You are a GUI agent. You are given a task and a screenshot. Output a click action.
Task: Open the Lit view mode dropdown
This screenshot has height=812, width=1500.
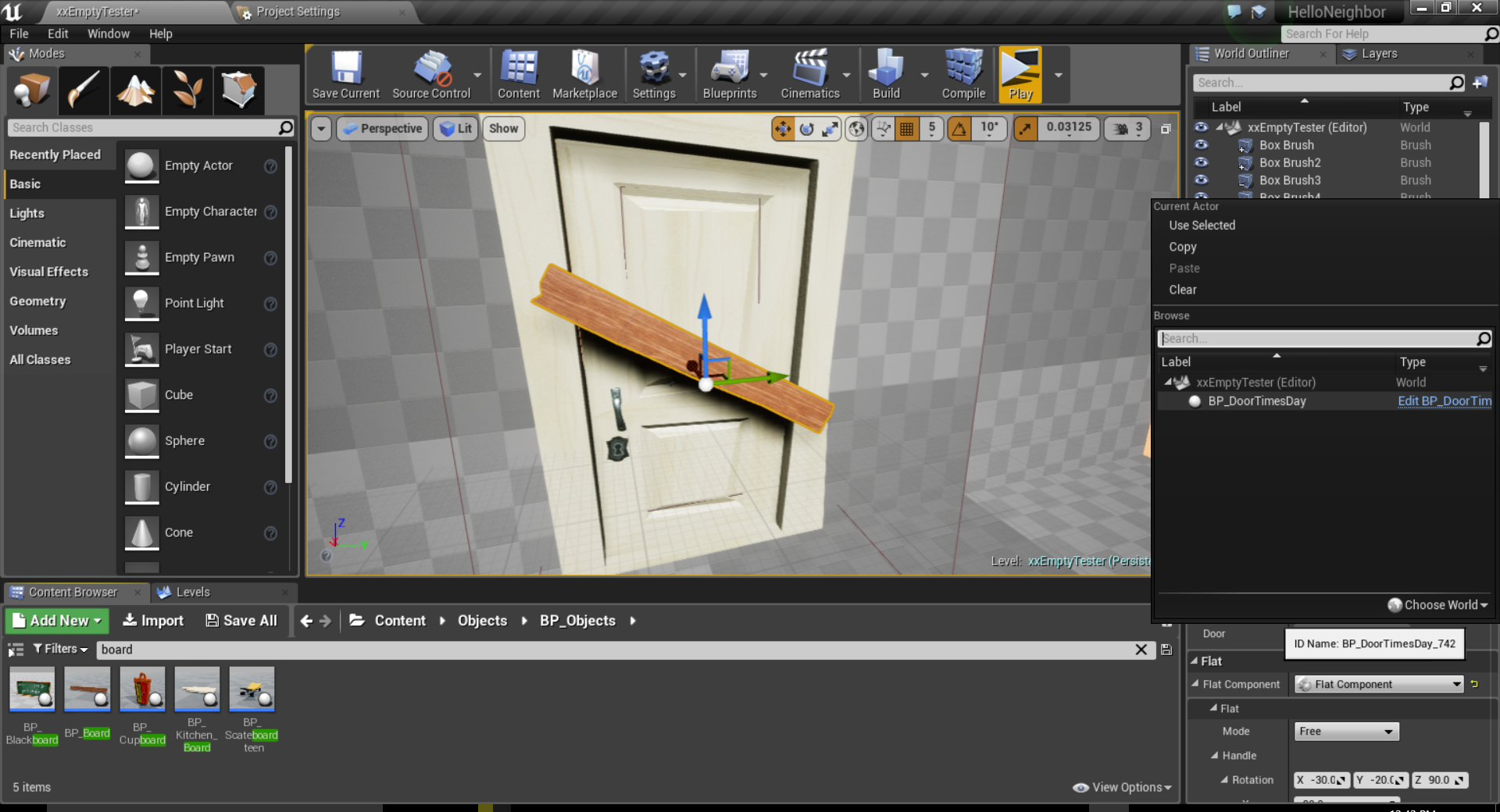[455, 129]
